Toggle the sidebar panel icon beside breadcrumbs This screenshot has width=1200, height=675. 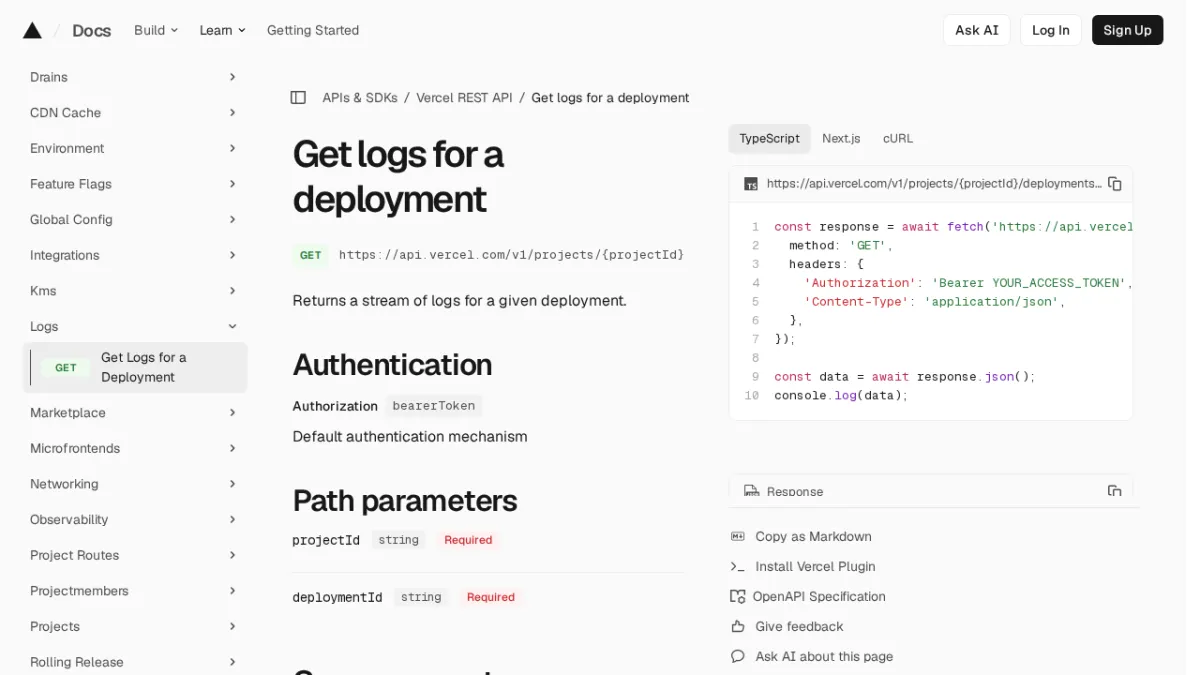[x=298, y=97]
